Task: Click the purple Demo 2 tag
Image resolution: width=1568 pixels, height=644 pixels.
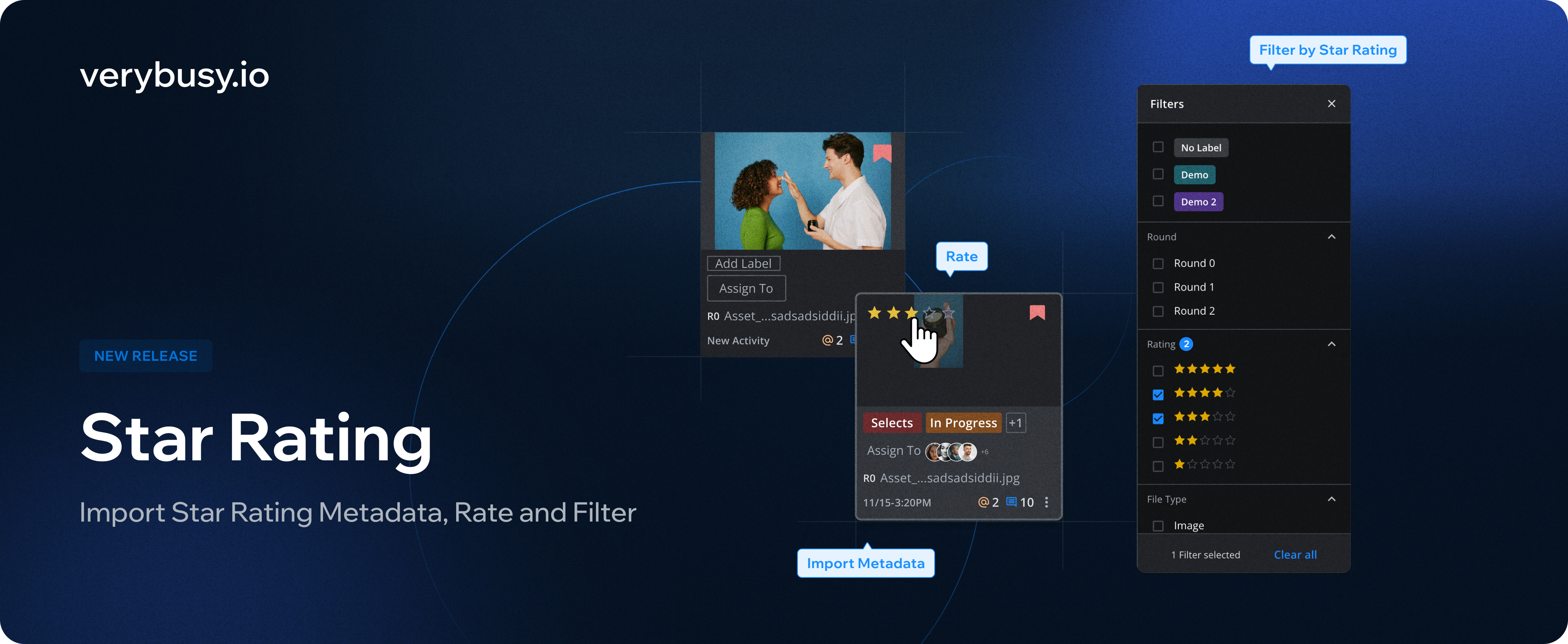Action: pyautogui.click(x=1198, y=202)
